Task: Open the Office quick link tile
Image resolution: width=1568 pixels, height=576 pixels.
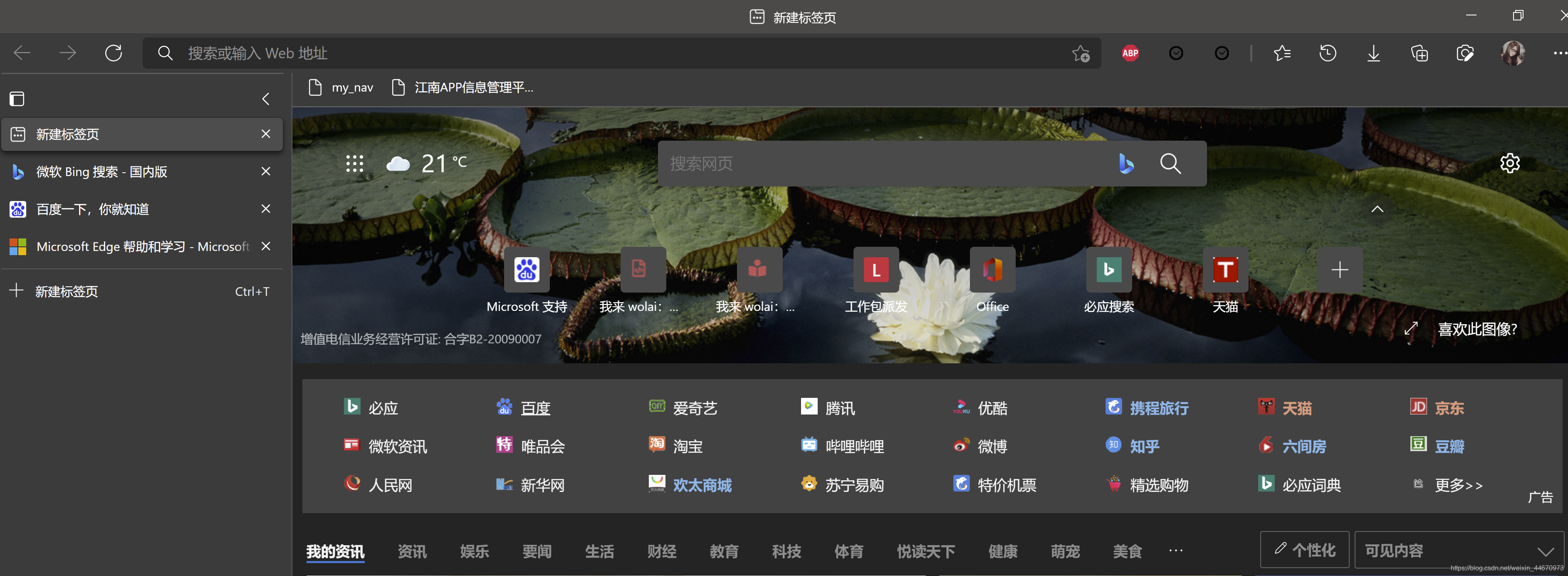Action: point(992,271)
